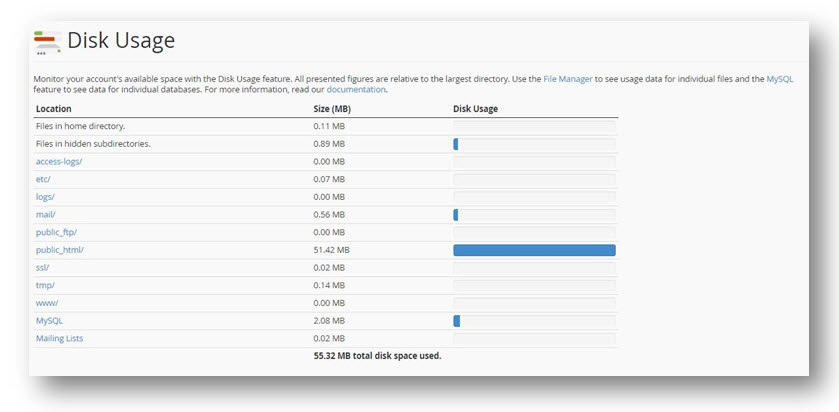Click the Disk Usage page title
Viewport: 839px width, 412px height.
121,41
